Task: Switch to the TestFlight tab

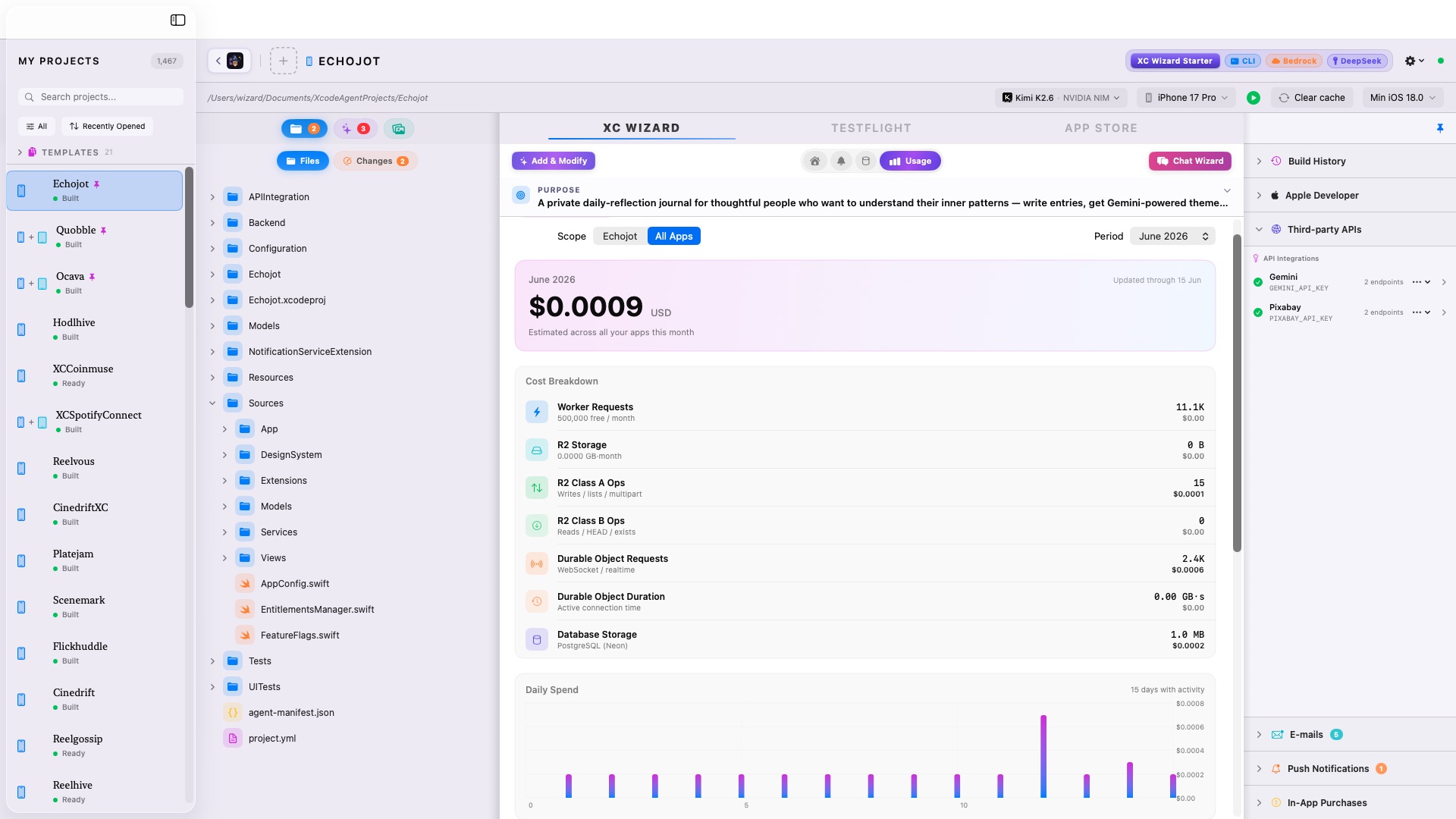Action: point(871,128)
